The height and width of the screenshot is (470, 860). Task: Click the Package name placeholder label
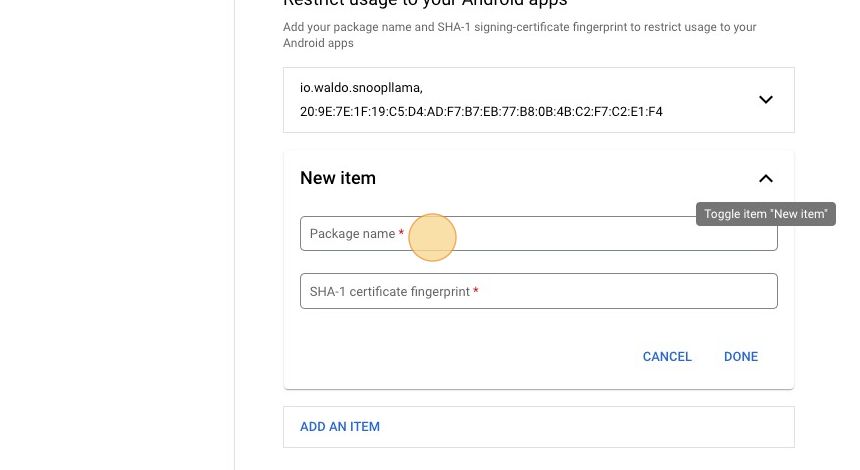pyautogui.click(x=352, y=233)
